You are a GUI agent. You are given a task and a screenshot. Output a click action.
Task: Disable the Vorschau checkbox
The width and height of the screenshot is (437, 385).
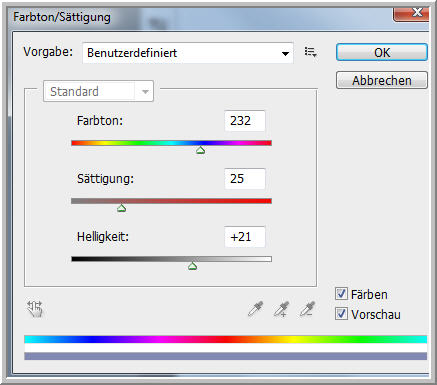[x=341, y=314]
